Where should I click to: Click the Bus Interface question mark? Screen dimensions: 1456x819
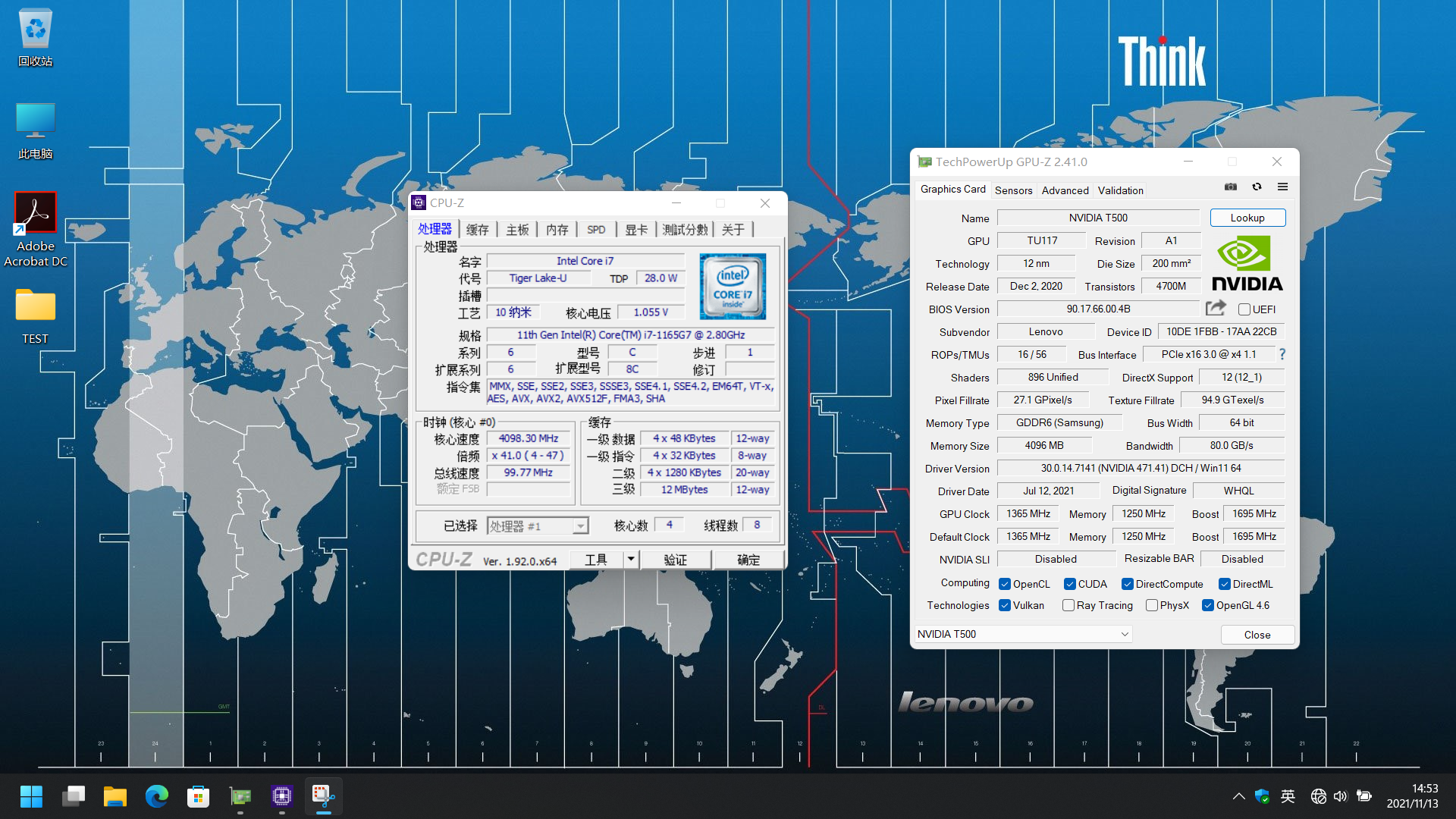tap(1282, 354)
